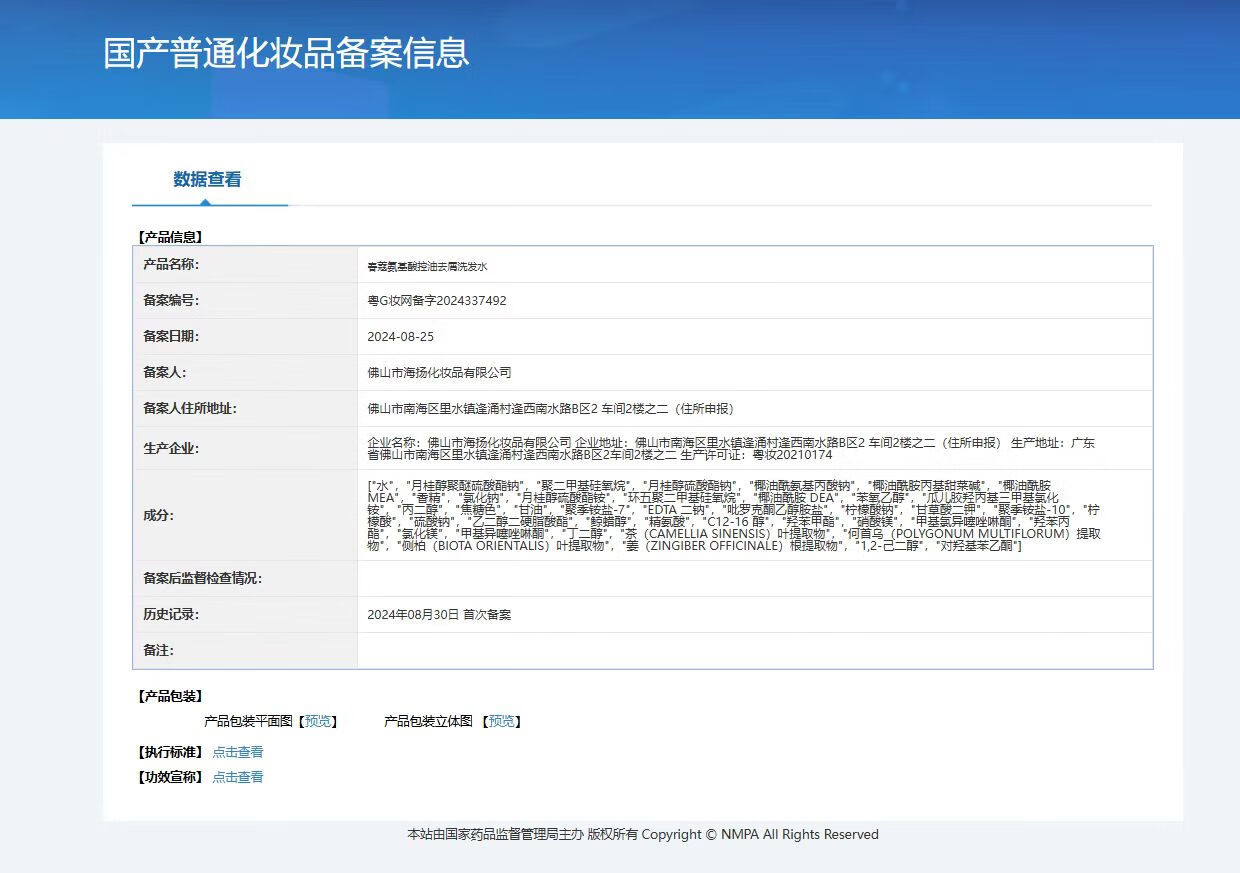Select the 备案后监督检查情况 label cell
Viewport: 1240px width, 873px height.
point(245,579)
